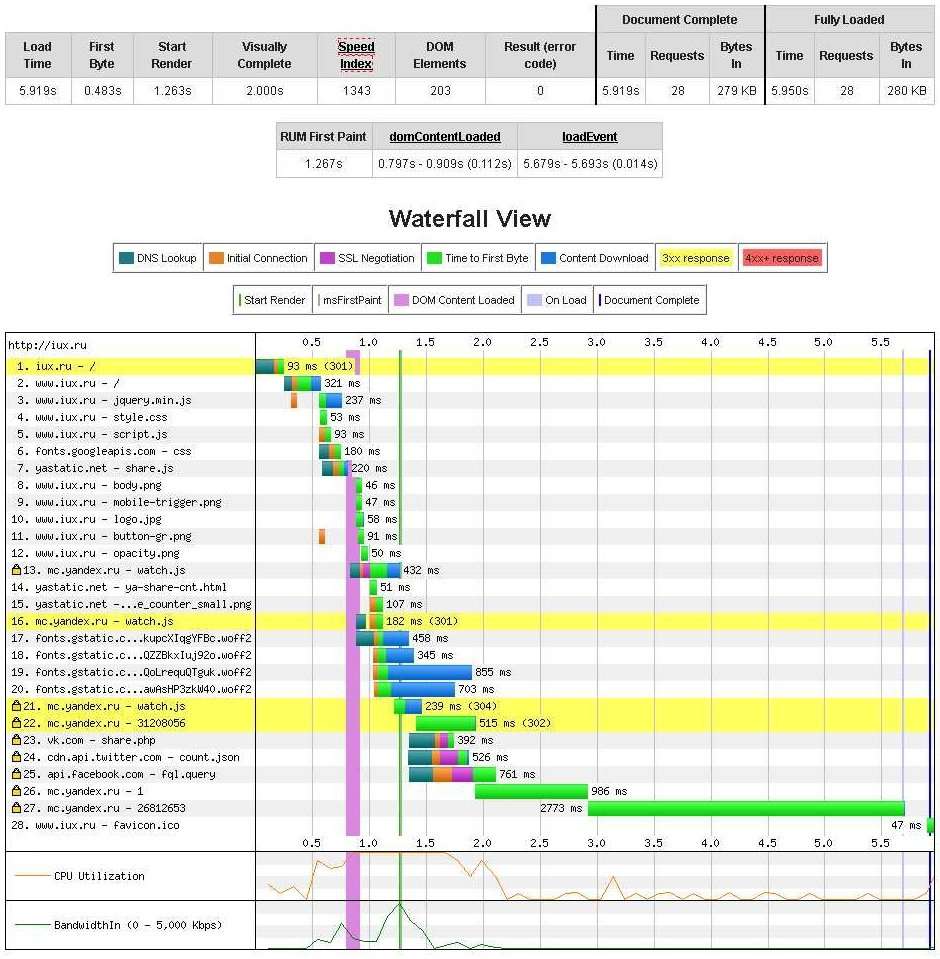Click the 'Waterfall View' heading

470,218
